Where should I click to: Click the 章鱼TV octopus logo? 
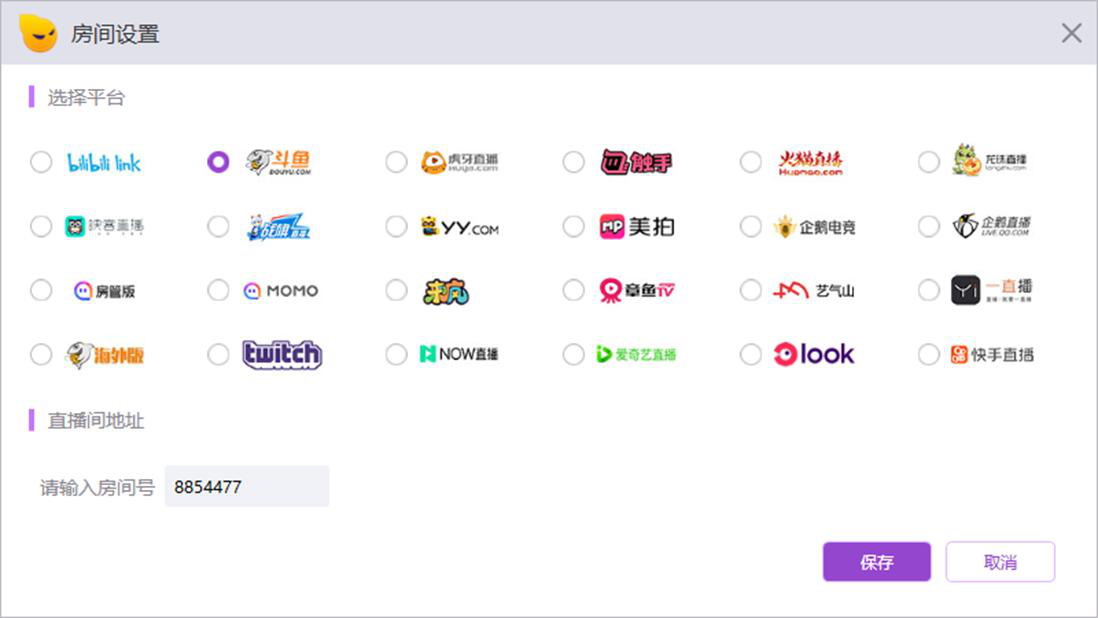tap(637, 290)
